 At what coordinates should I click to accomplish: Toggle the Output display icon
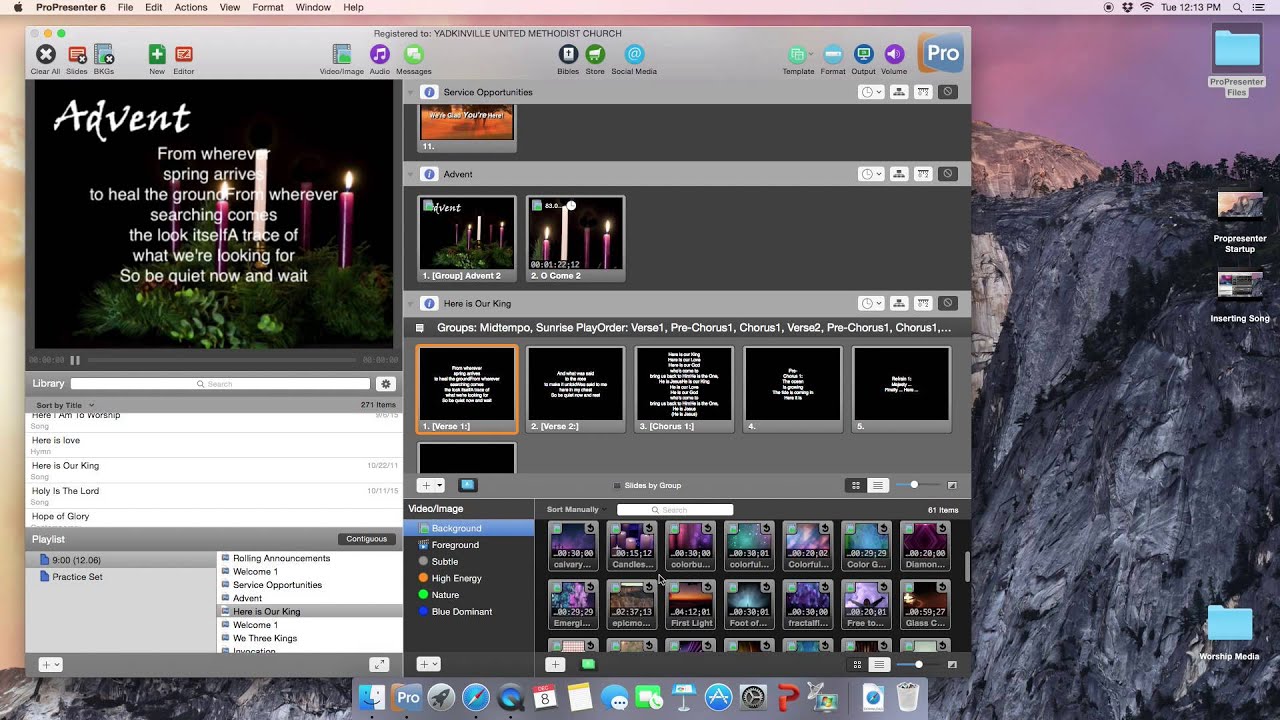click(864, 55)
